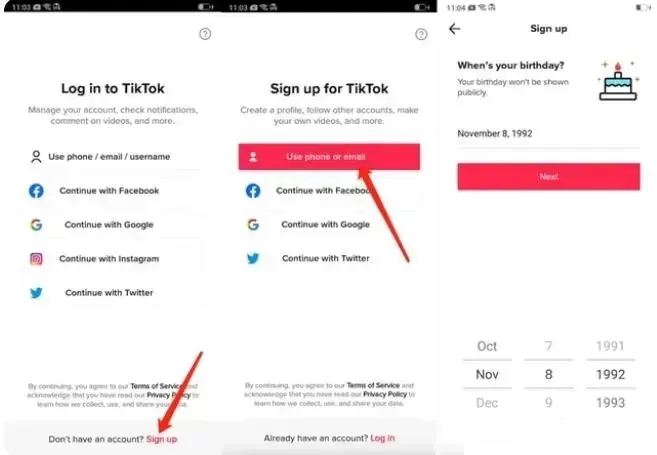Tap the Instagram icon

pos(36,259)
